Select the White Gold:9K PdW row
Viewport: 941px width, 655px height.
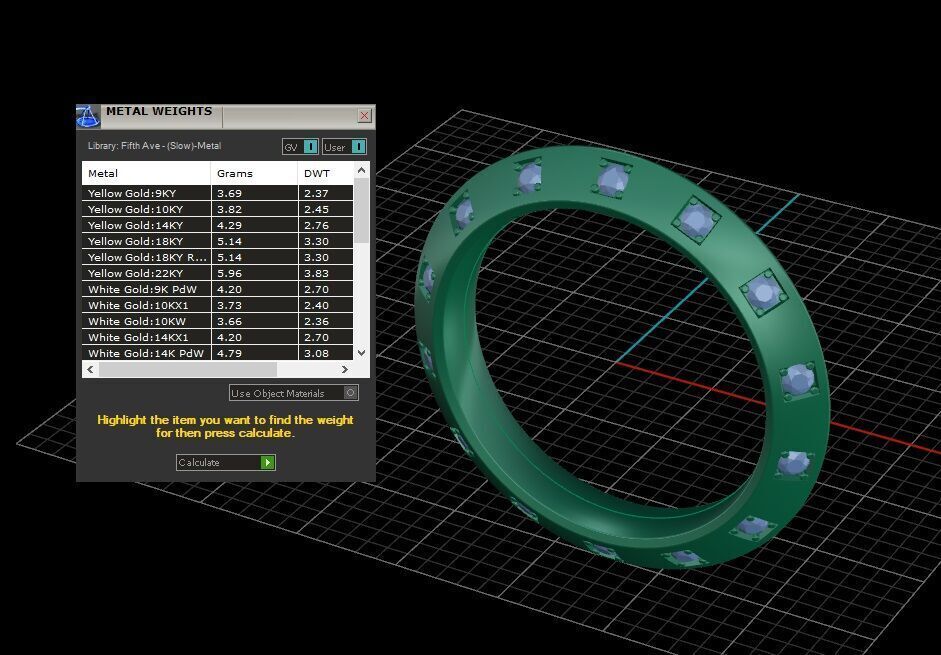[x=217, y=289]
